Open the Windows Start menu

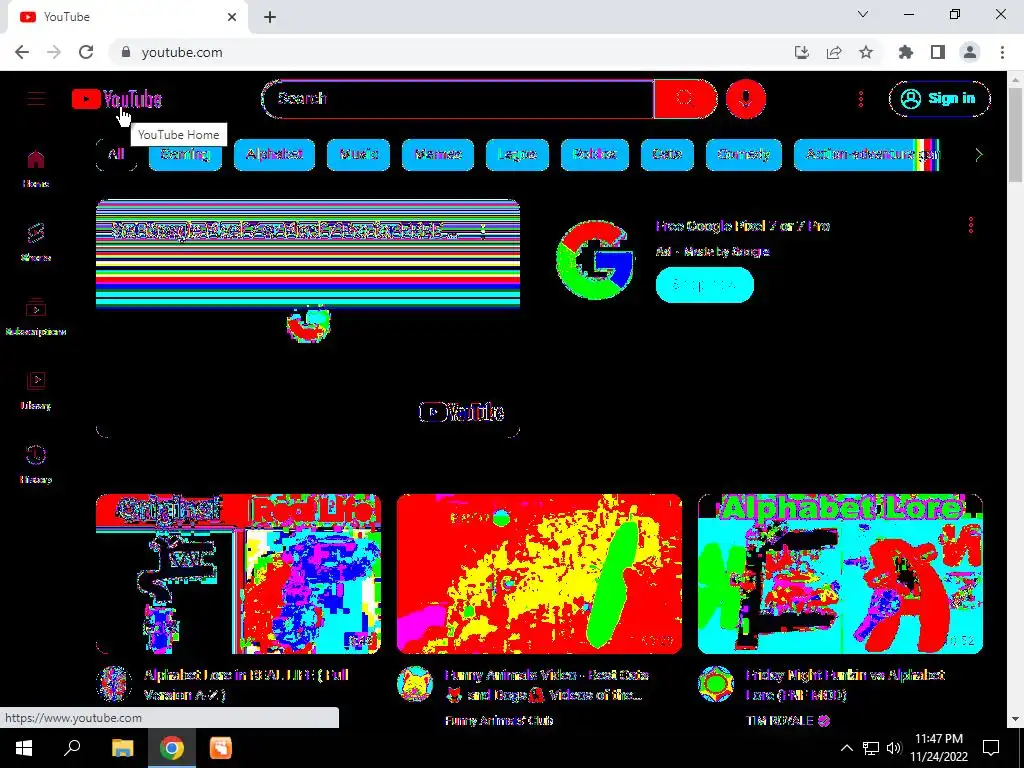(x=24, y=748)
